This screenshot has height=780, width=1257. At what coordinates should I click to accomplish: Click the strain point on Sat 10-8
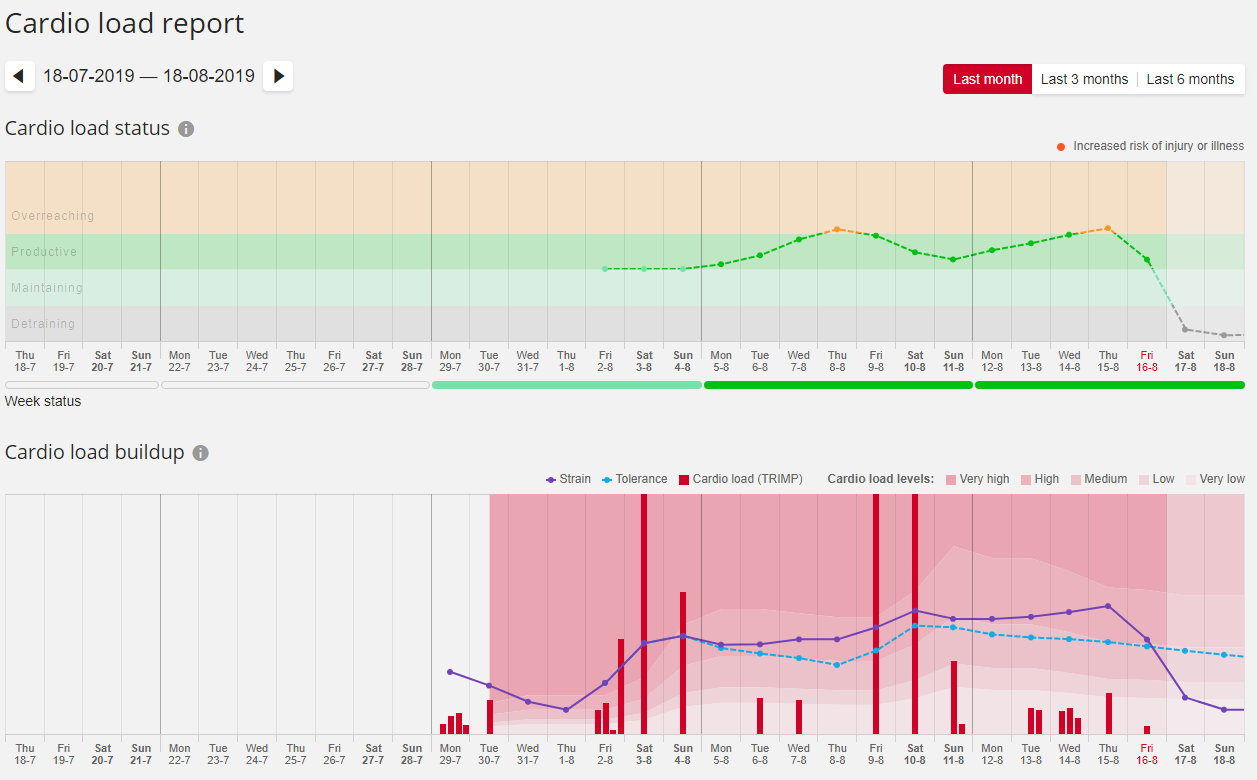[914, 611]
